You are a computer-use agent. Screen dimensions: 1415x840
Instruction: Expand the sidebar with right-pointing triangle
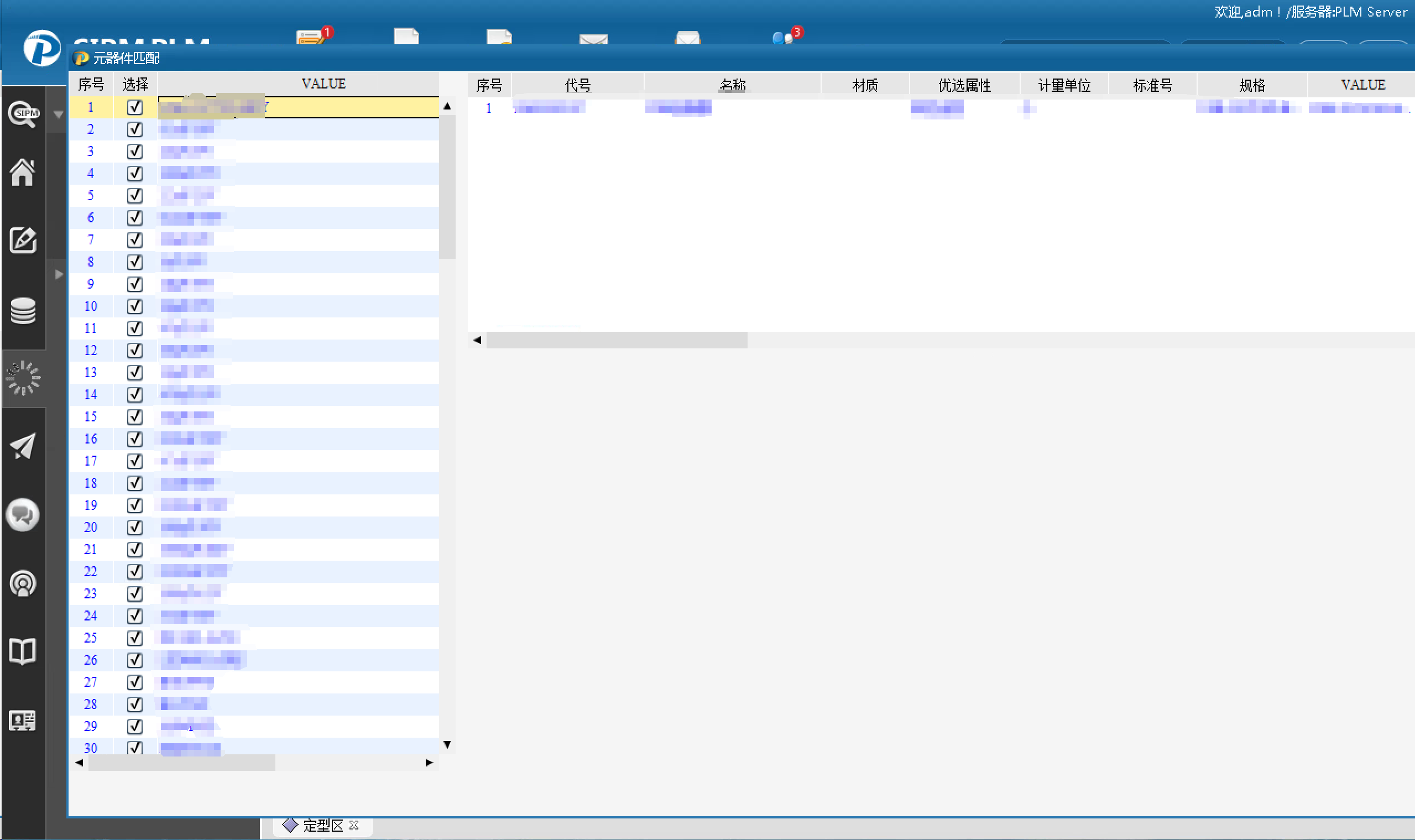point(59,274)
